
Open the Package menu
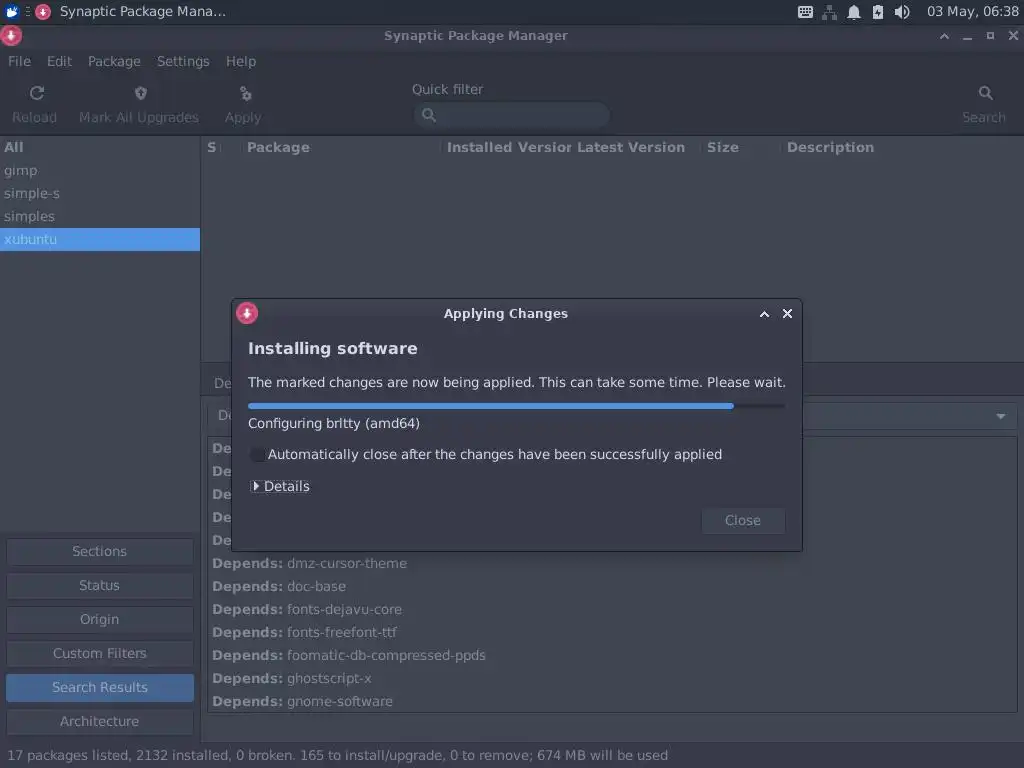tap(114, 61)
